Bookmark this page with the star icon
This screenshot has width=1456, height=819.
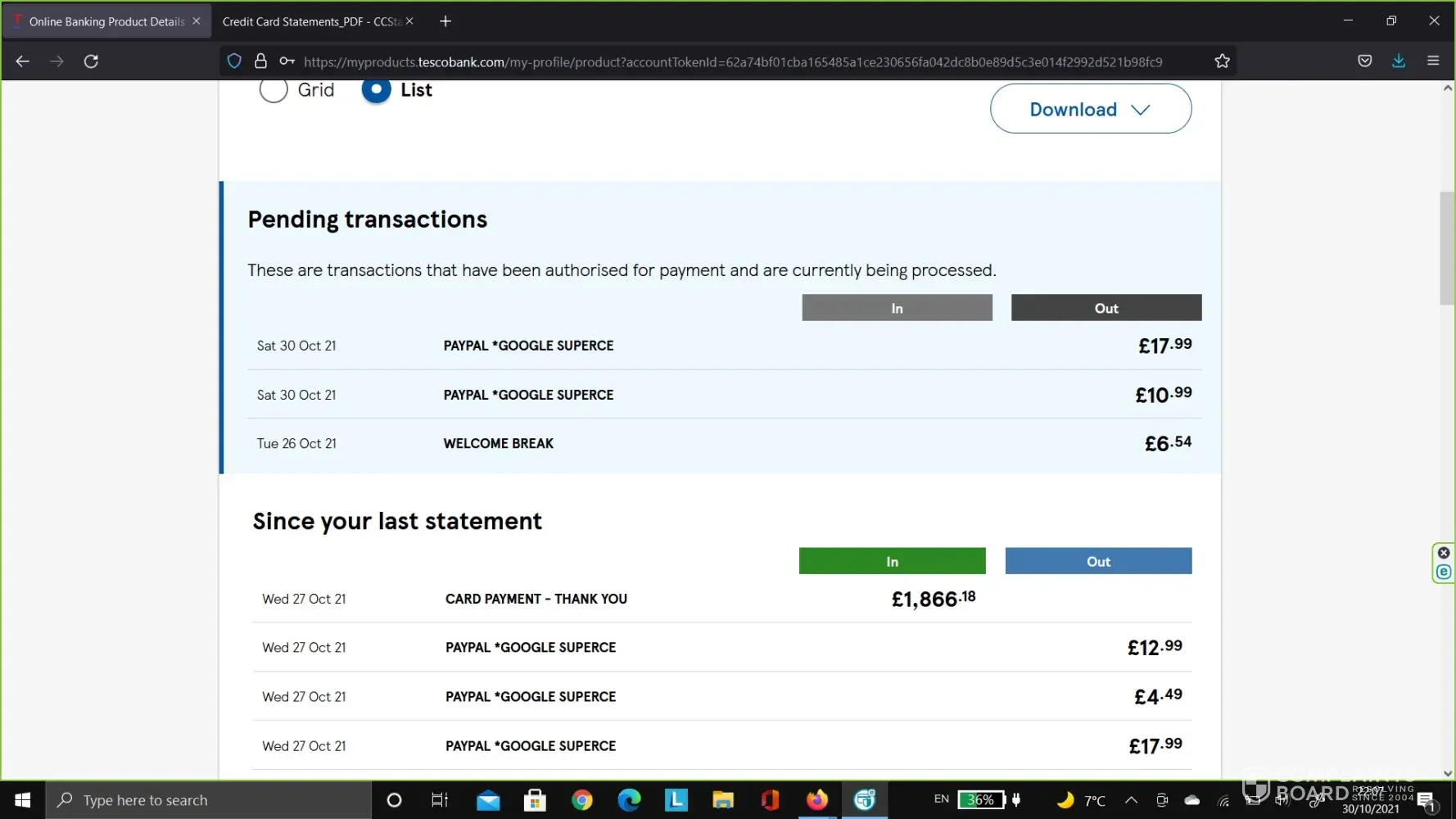click(x=1222, y=61)
